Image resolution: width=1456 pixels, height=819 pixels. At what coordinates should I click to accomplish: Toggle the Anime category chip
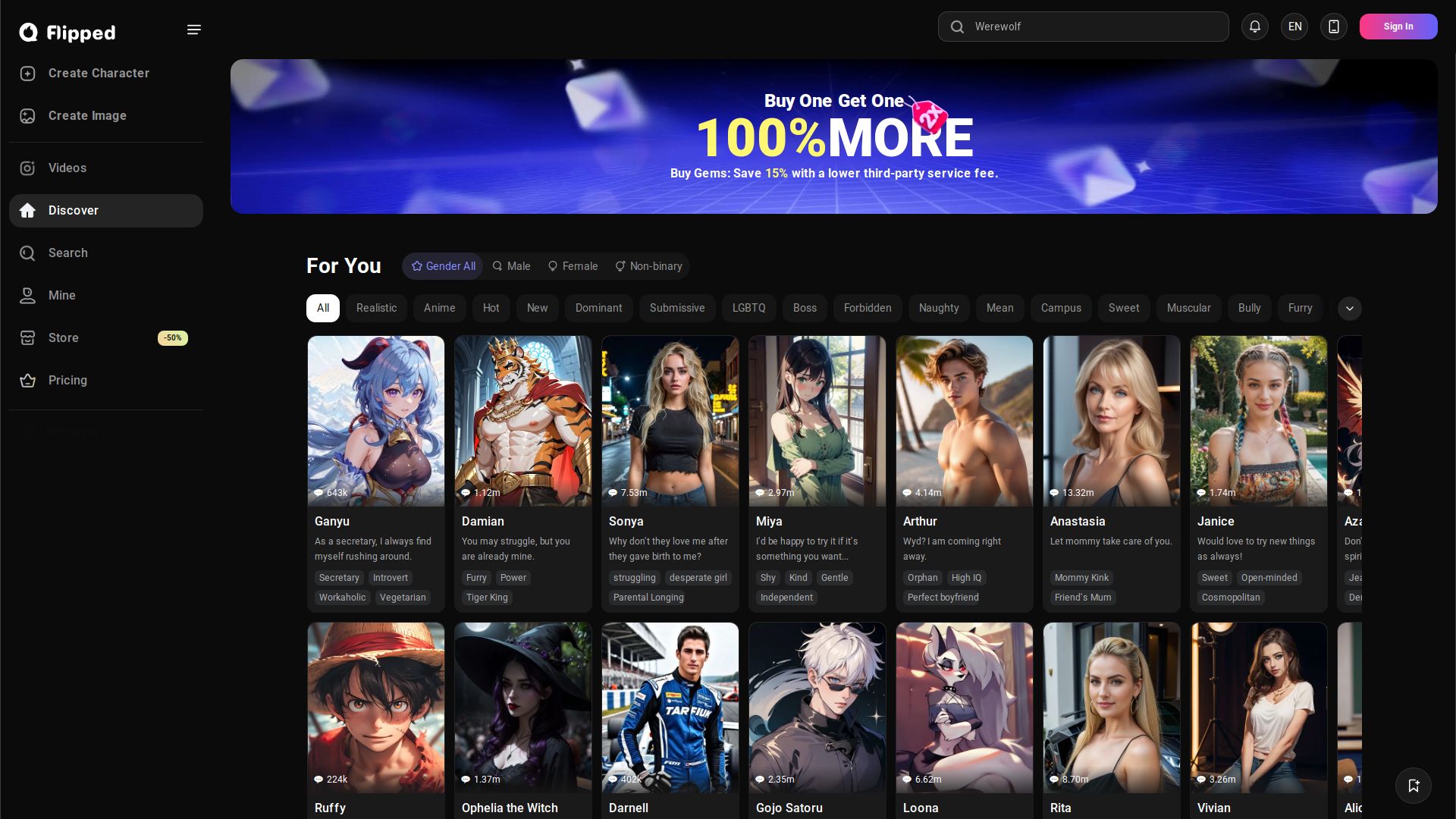[440, 308]
